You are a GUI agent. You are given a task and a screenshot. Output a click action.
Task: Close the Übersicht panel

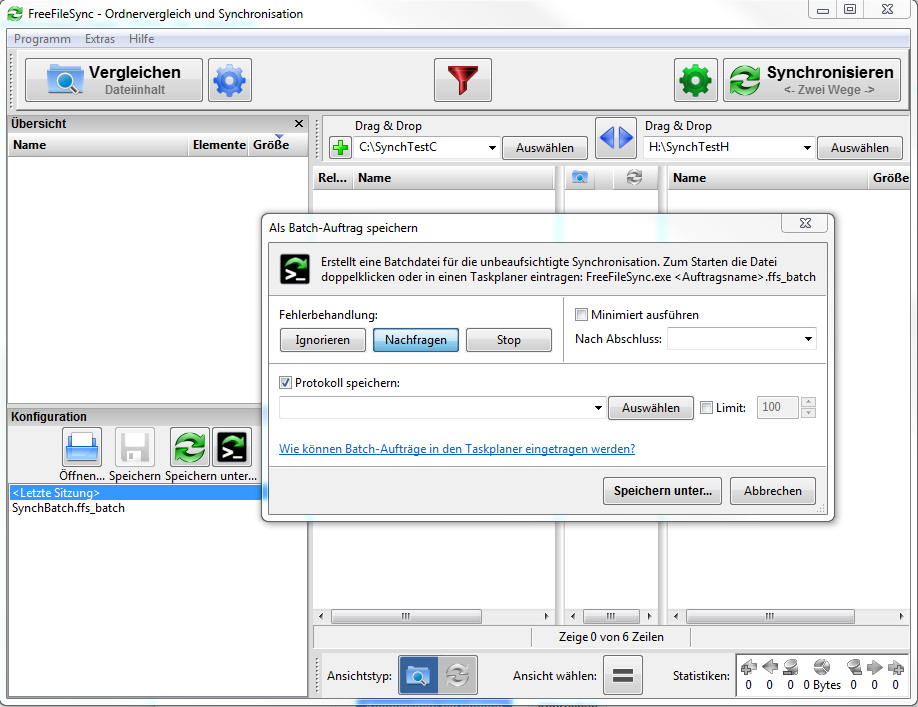pos(299,123)
